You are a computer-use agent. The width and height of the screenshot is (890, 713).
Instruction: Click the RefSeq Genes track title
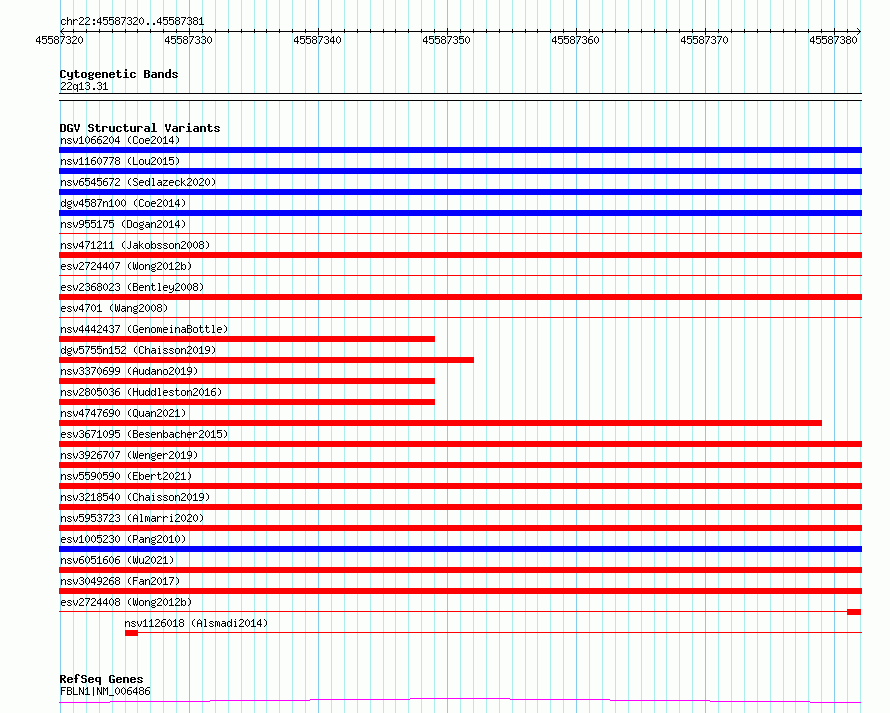click(101, 680)
